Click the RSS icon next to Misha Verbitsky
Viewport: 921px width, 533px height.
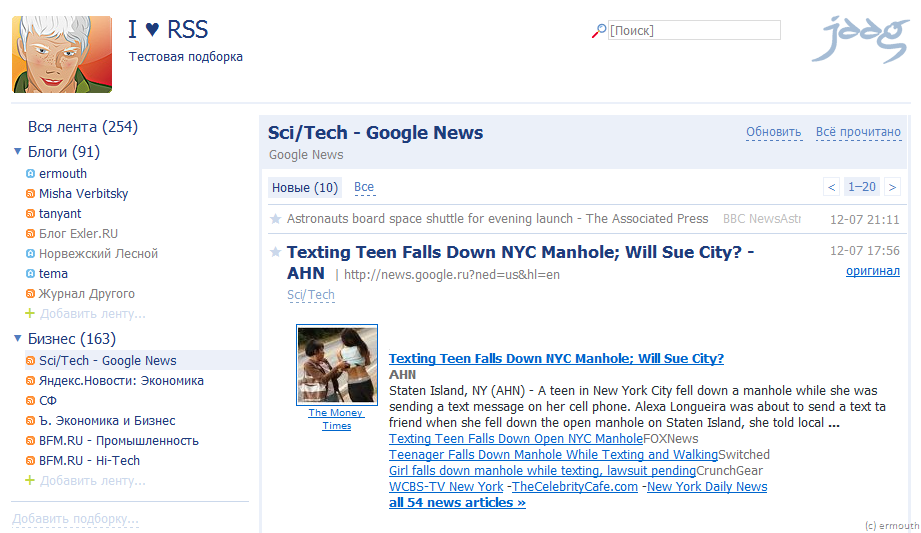point(31,193)
